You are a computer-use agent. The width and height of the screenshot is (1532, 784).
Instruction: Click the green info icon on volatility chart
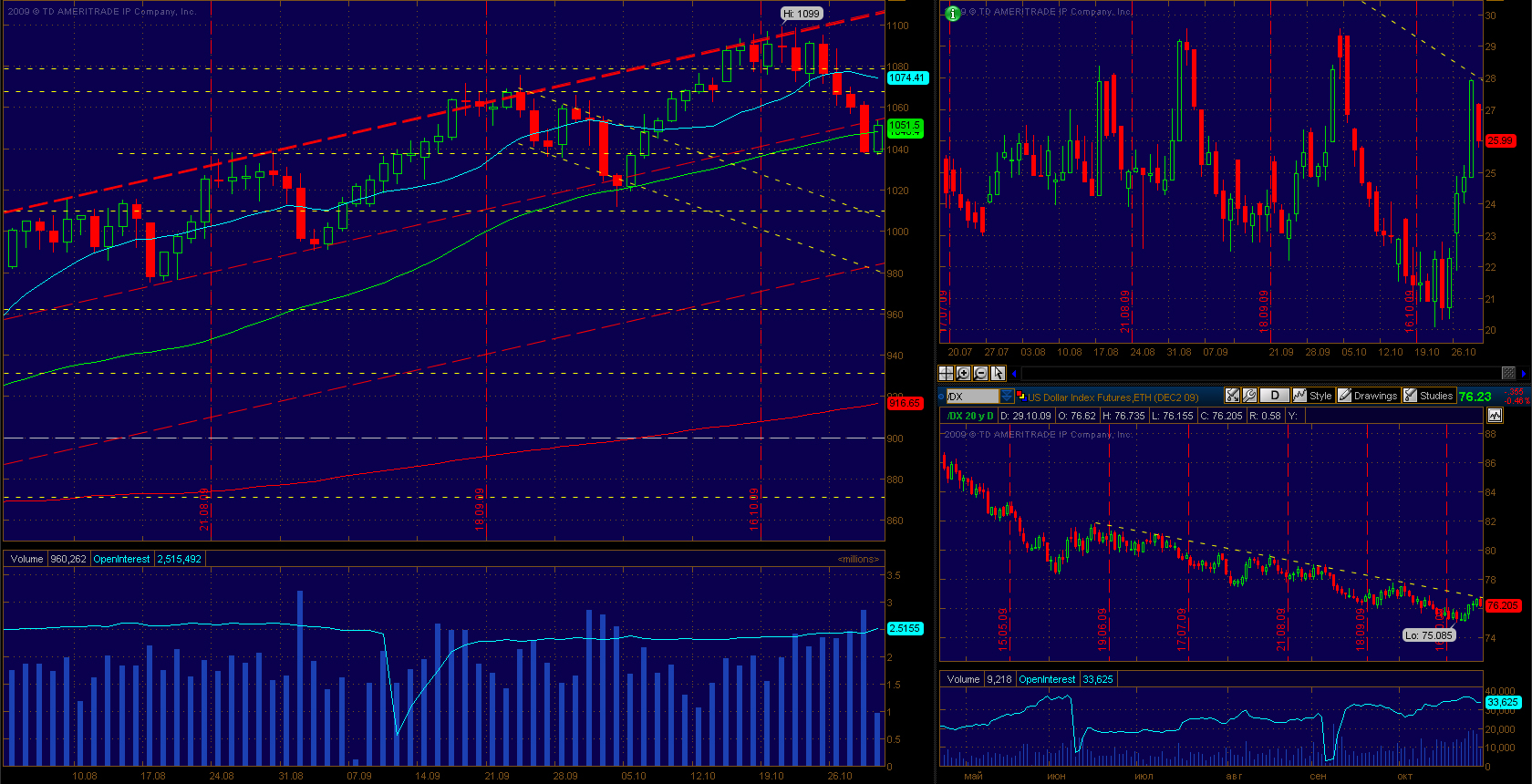coord(952,14)
